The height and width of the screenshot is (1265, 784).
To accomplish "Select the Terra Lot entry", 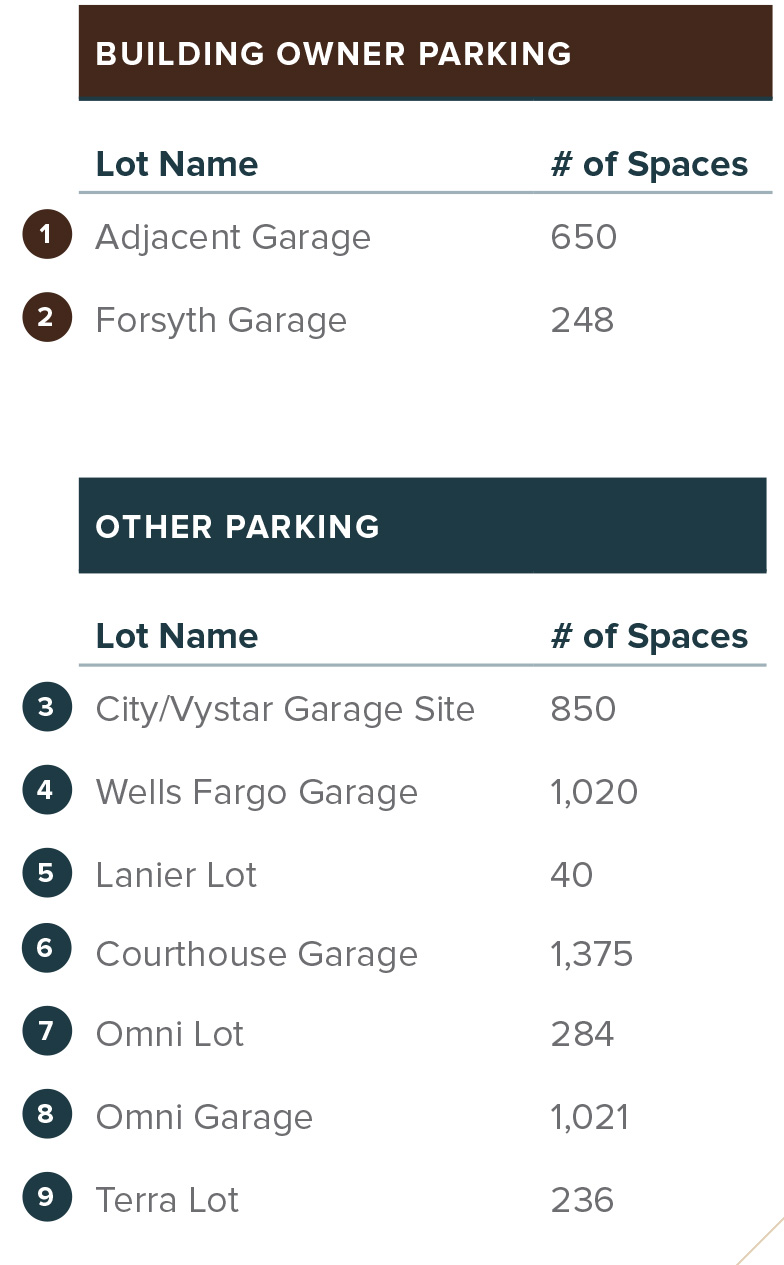I will [167, 1200].
